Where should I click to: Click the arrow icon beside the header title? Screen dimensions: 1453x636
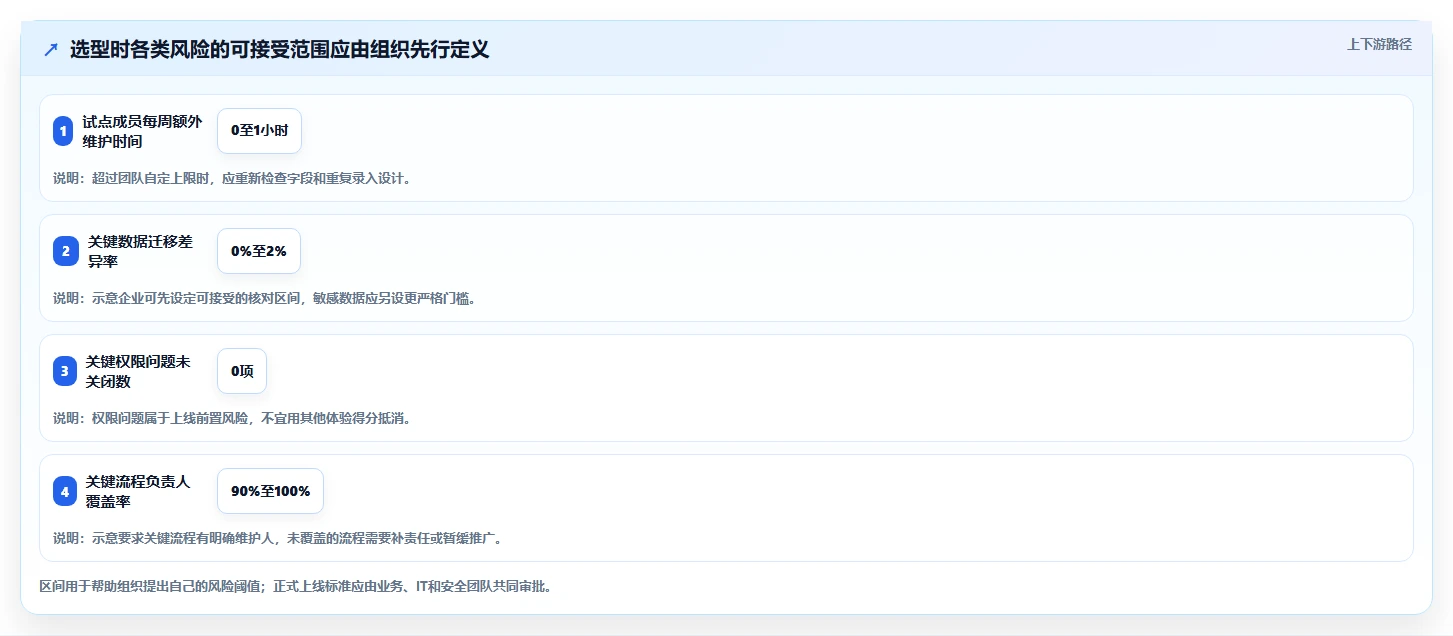pos(51,50)
